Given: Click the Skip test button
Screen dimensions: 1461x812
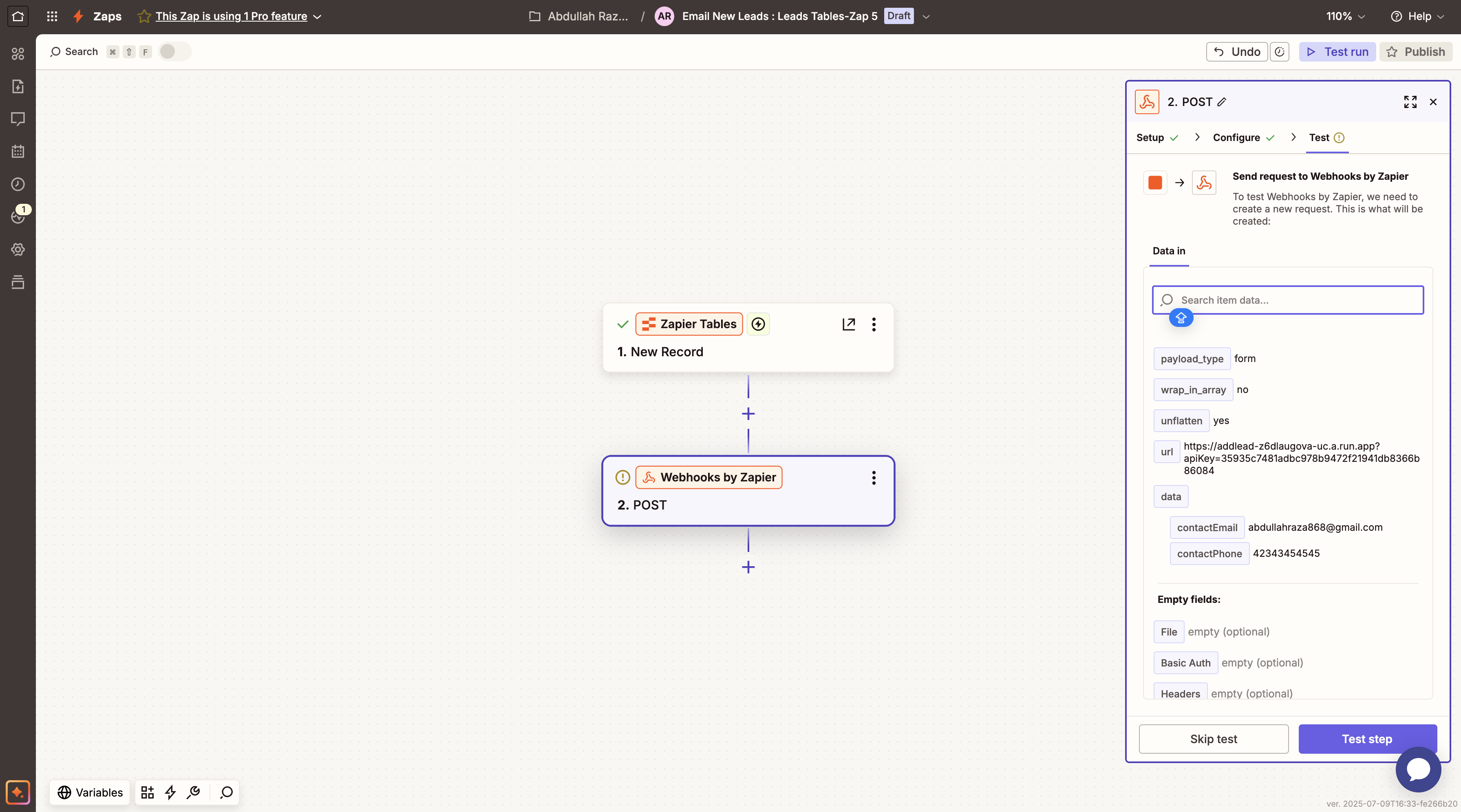Looking at the screenshot, I should 1213,739.
